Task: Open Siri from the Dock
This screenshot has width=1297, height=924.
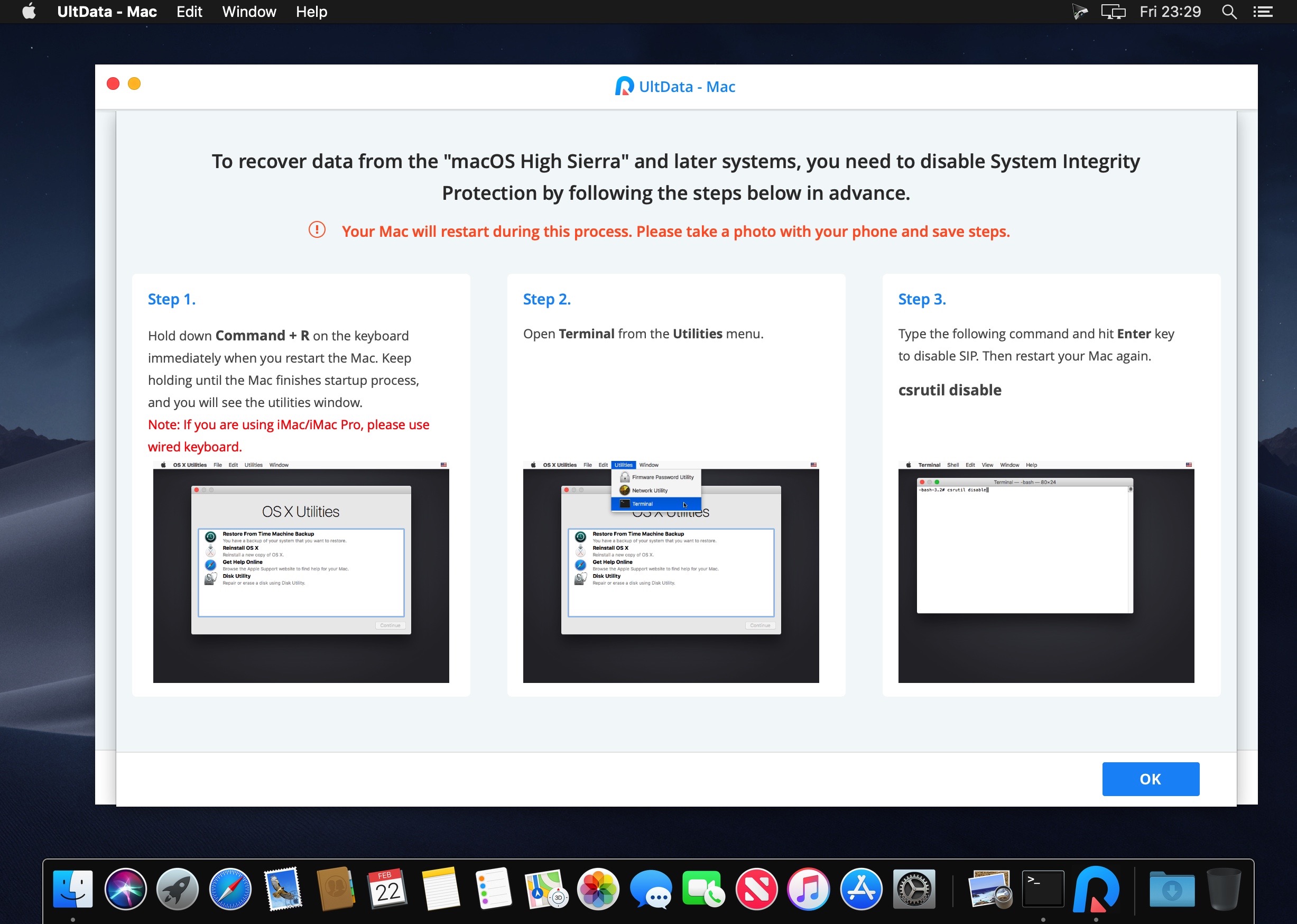Action: click(125, 888)
